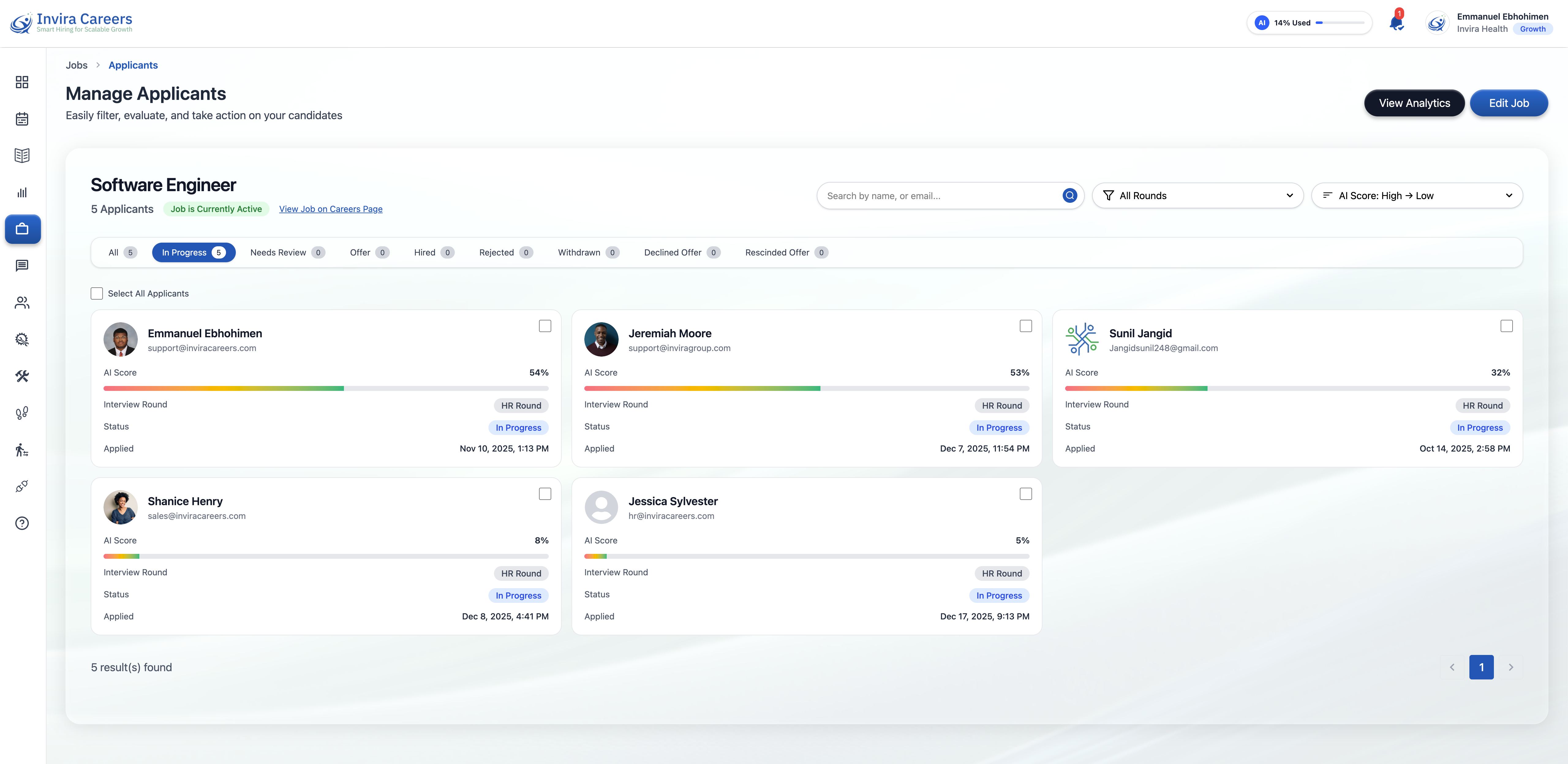This screenshot has width=1568, height=764.
Task: Click the search magnifier inside the search bar
Action: pyautogui.click(x=1069, y=195)
